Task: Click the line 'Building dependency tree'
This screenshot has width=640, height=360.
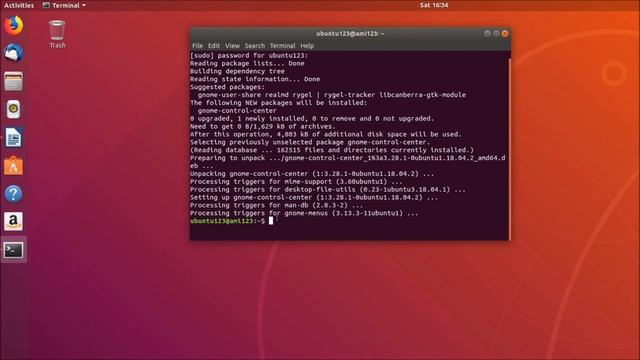Action: pyautogui.click(x=237, y=71)
